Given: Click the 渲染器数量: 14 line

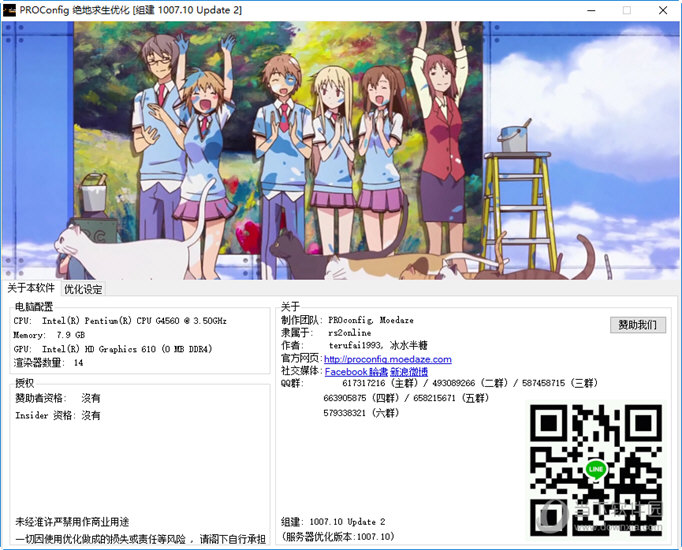Looking at the screenshot, I should 48,363.
